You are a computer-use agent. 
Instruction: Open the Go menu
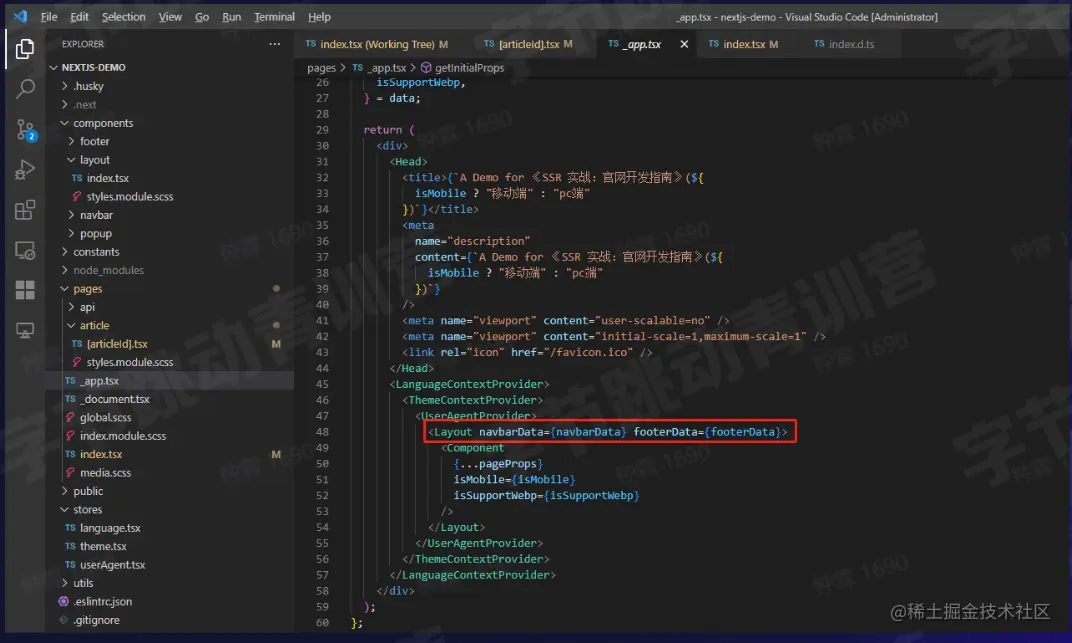tap(202, 16)
